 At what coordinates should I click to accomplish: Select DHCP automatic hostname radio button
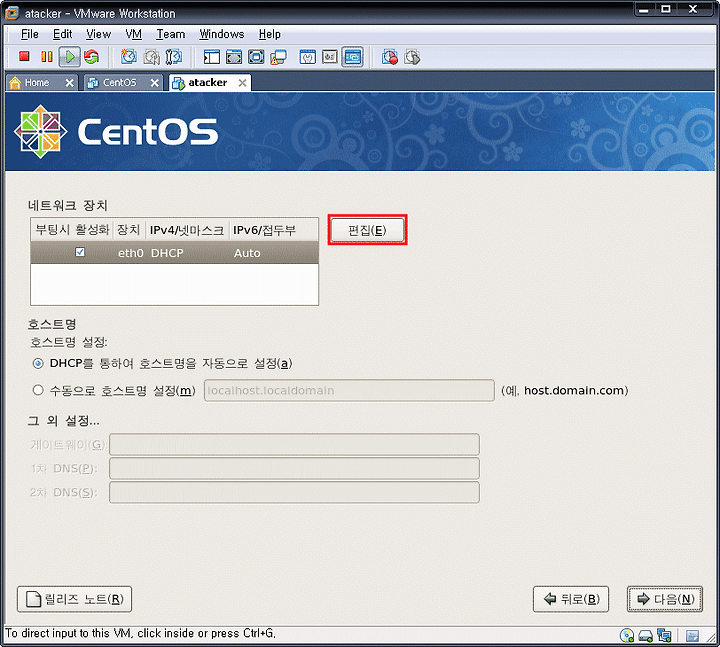[x=38, y=364]
